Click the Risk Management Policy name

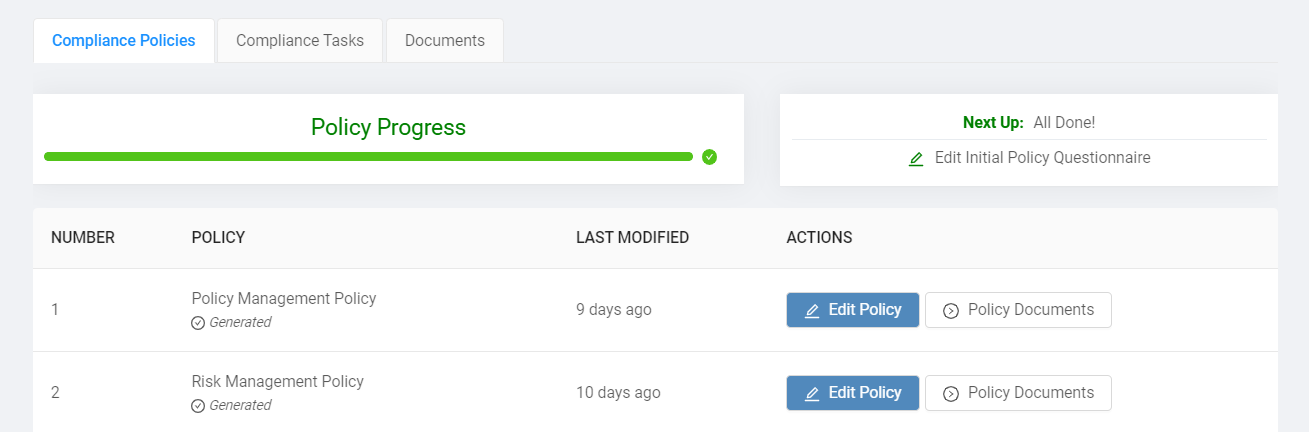click(x=278, y=381)
